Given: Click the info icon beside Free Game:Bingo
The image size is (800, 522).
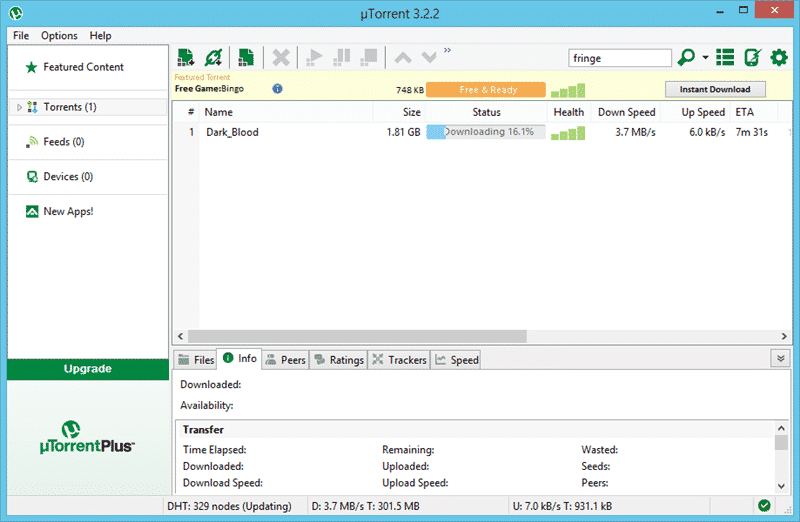Looking at the screenshot, I should (x=277, y=89).
